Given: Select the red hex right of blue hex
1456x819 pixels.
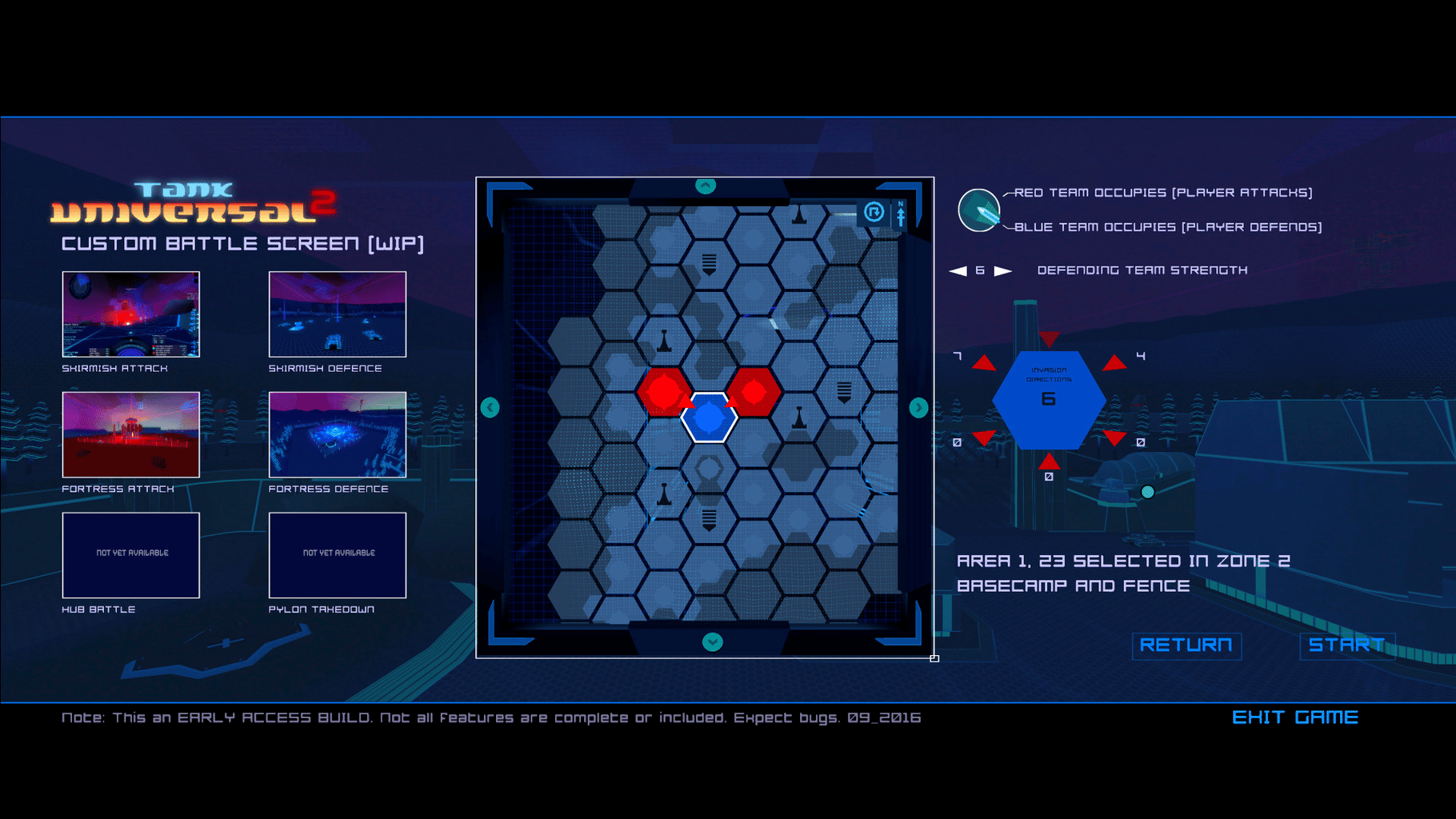Looking at the screenshot, I should click(x=754, y=392).
